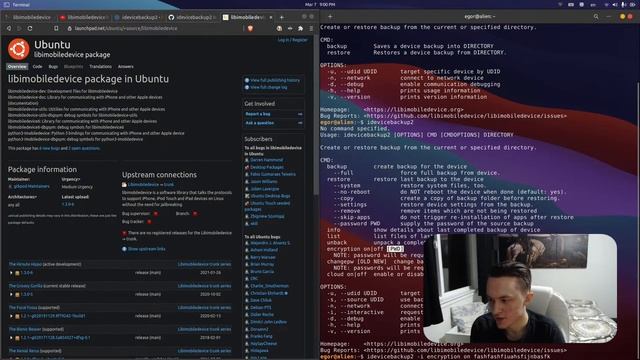This screenshot has height=360, width=640.
Task: Open The Bionic Beaver series link
Action: (25, 329)
